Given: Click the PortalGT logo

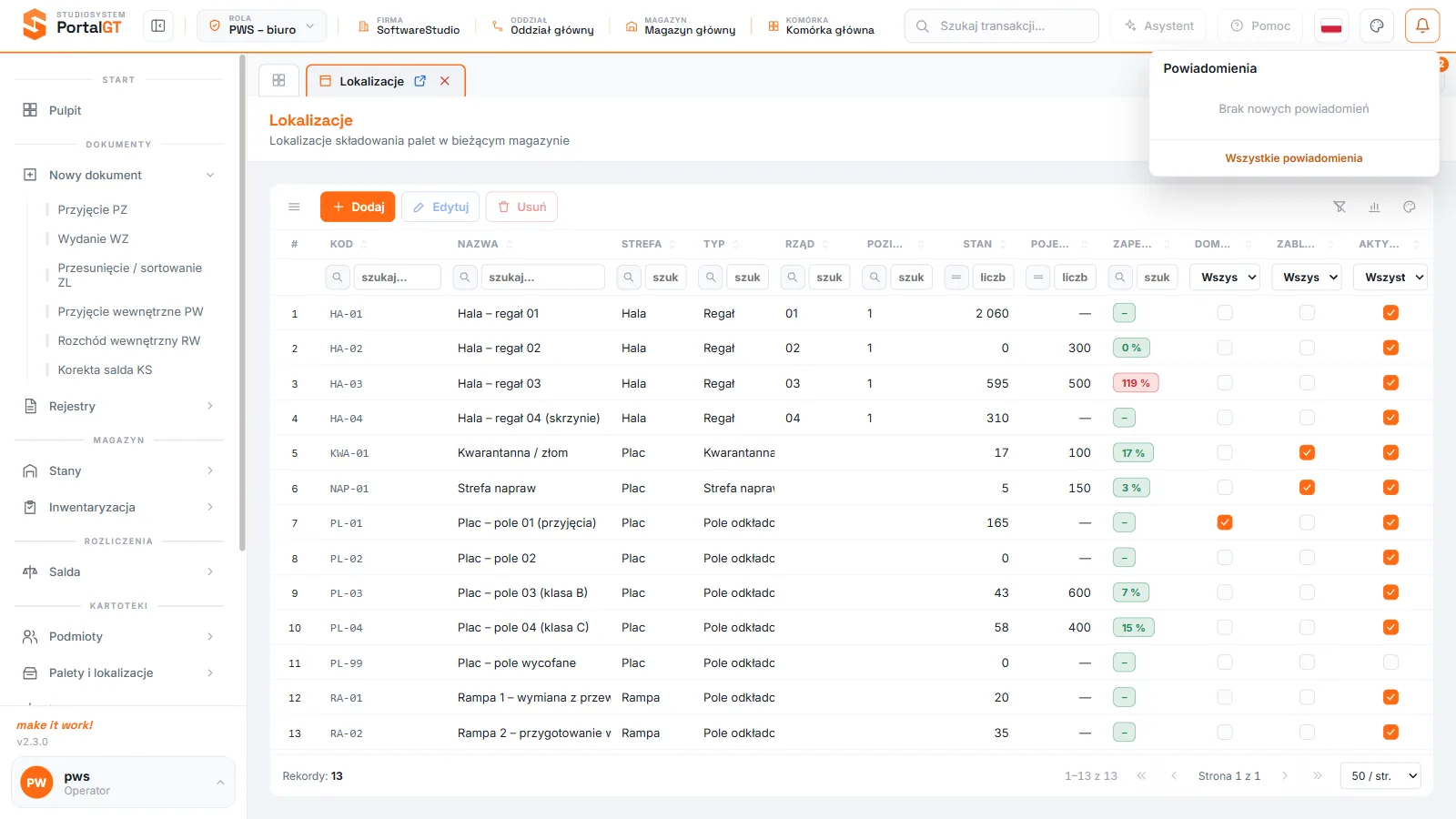Looking at the screenshot, I should (x=74, y=25).
